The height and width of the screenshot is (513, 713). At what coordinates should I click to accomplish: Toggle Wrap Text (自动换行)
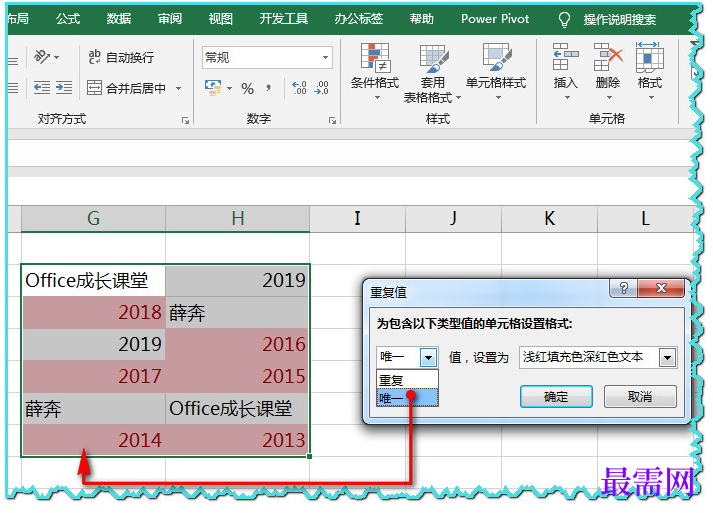(121, 57)
